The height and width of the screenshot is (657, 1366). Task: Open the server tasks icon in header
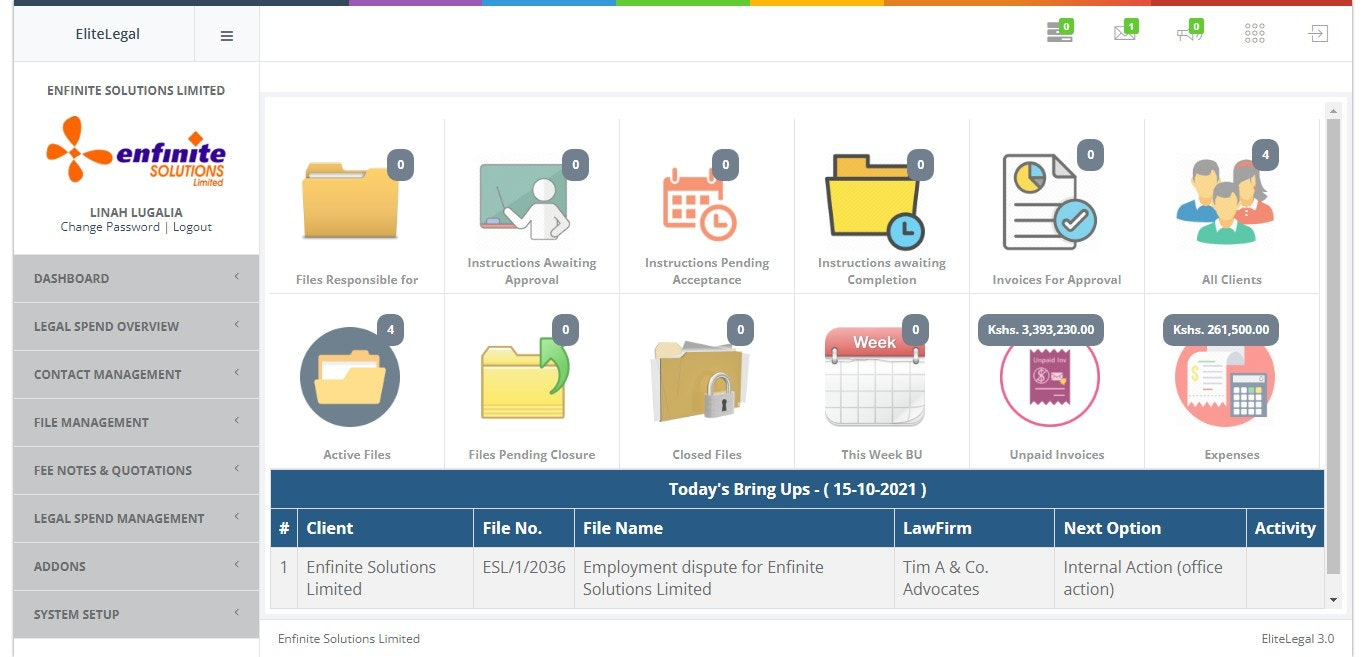tap(1059, 33)
